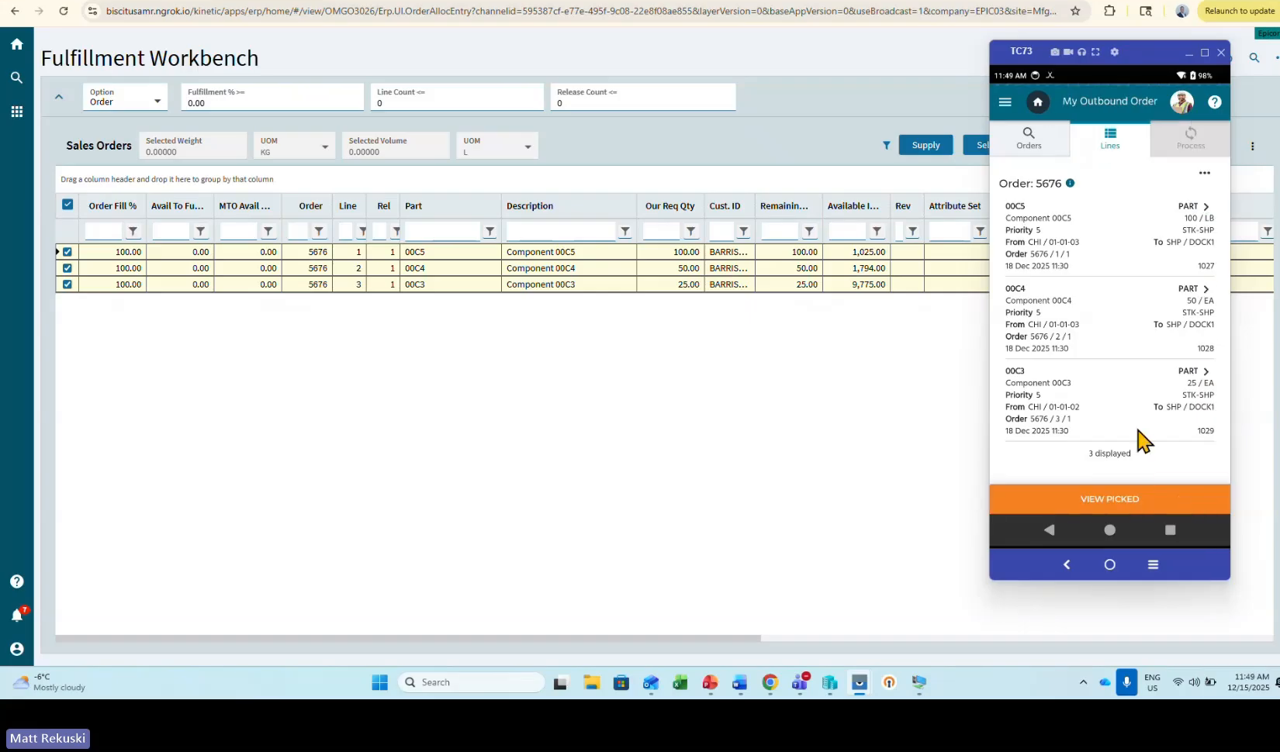The width and height of the screenshot is (1280, 752).
Task: Click the filter icon in the Part column
Action: 490,231
